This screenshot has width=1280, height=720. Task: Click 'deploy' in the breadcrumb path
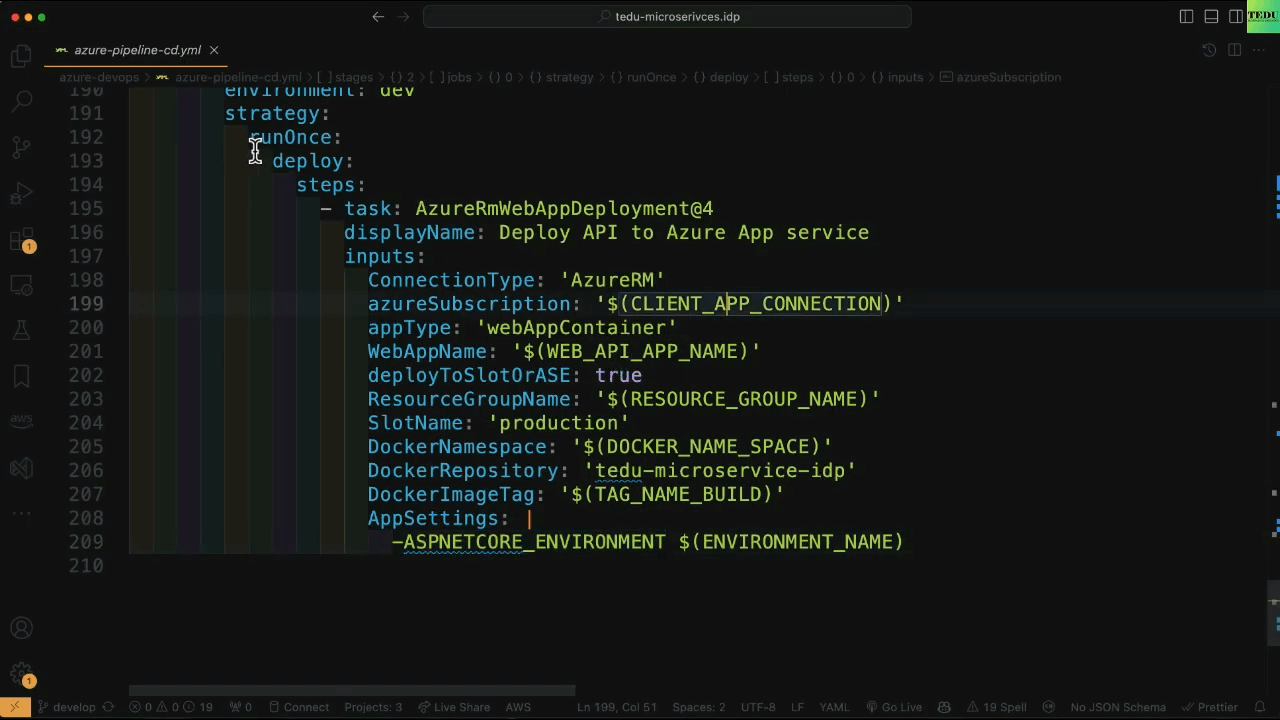coord(728,77)
